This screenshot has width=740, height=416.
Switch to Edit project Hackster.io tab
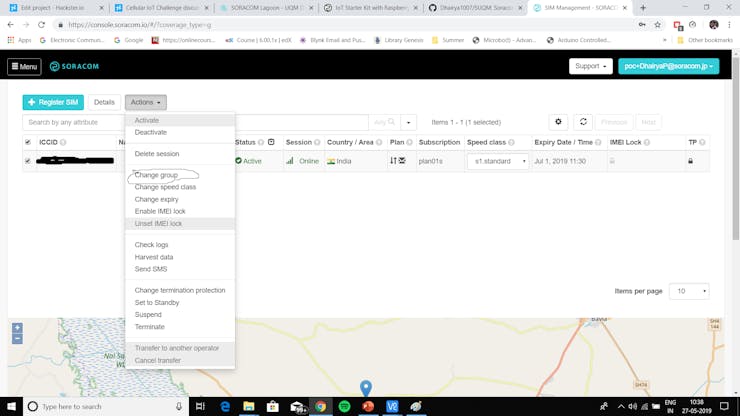56,8
